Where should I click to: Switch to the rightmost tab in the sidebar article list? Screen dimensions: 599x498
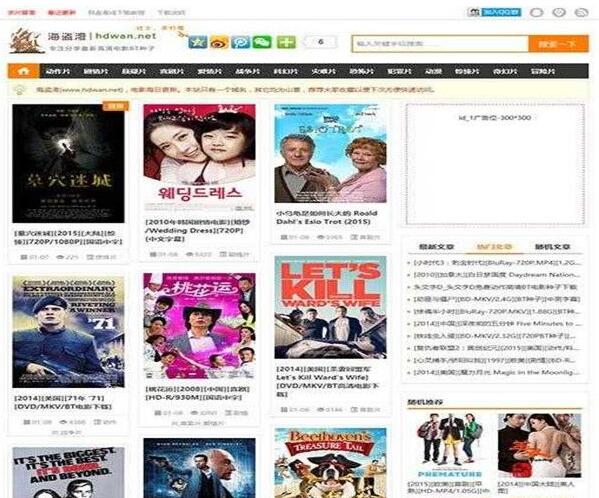point(552,247)
